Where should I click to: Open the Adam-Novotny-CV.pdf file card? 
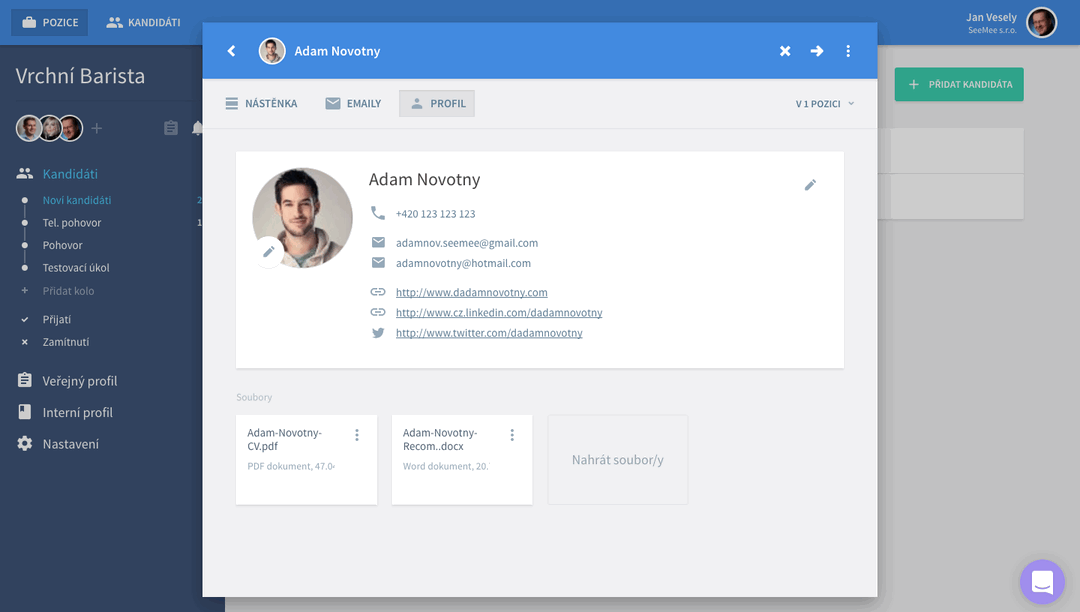click(307, 459)
